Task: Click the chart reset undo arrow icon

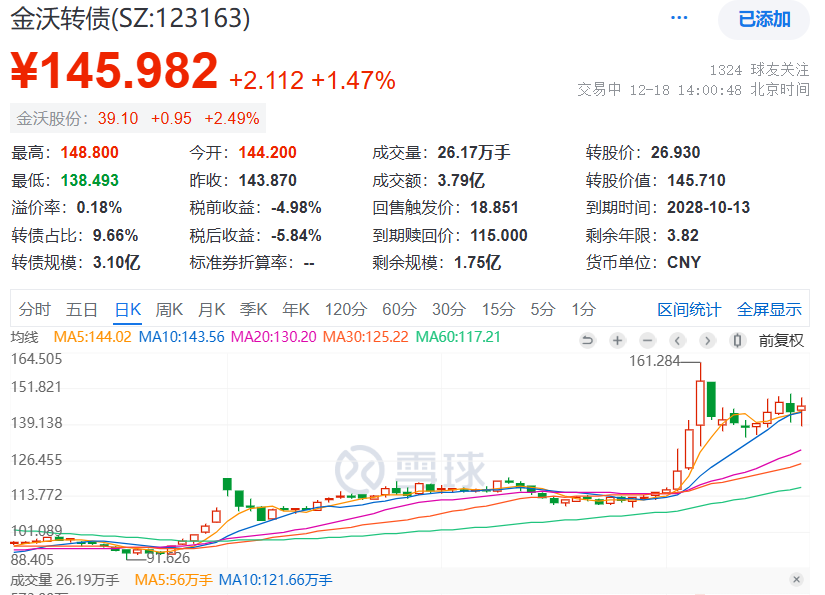Action: [x=587, y=341]
